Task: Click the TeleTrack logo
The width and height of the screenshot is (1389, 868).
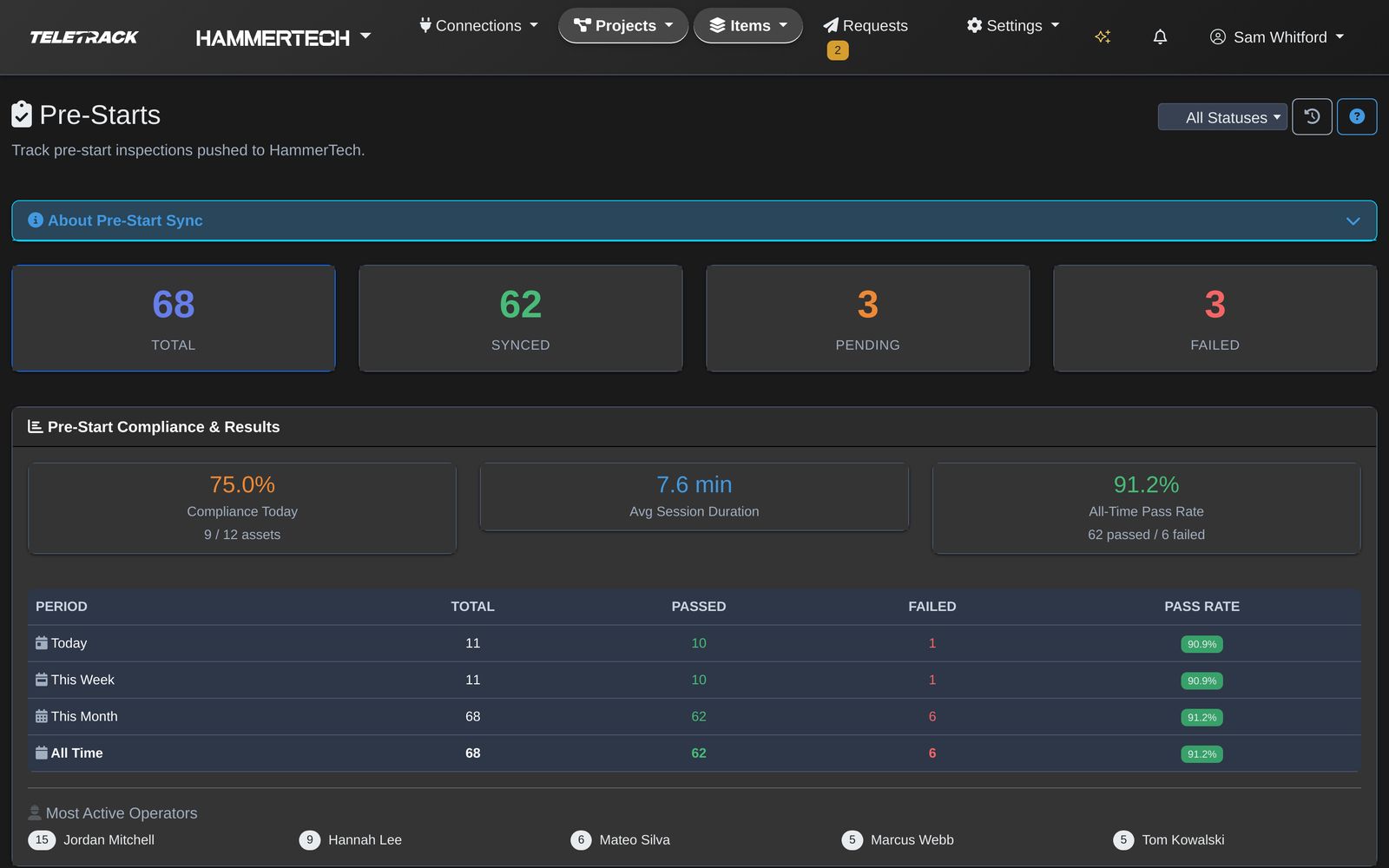Action: pyautogui.click(x=84, y=37)
